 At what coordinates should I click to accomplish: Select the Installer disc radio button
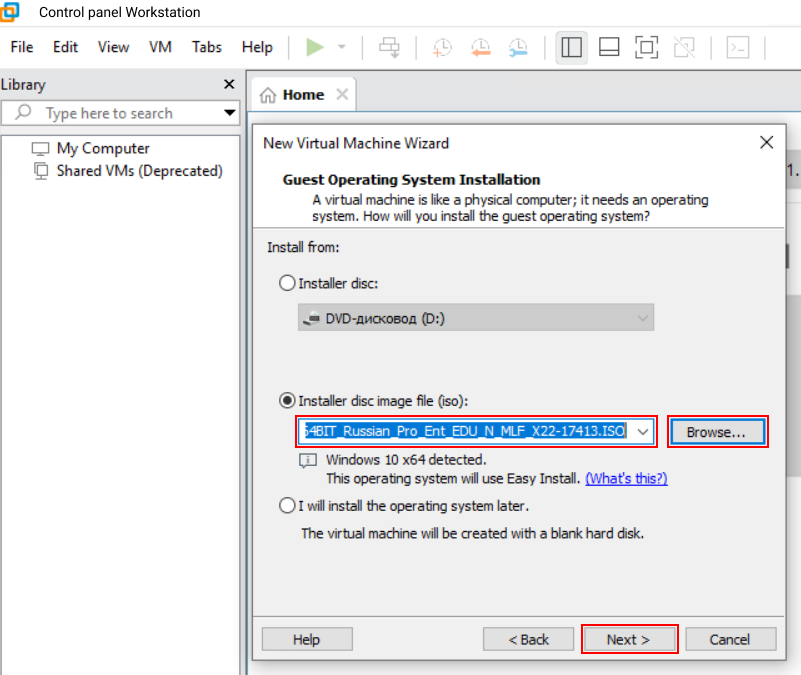point(288,283)
